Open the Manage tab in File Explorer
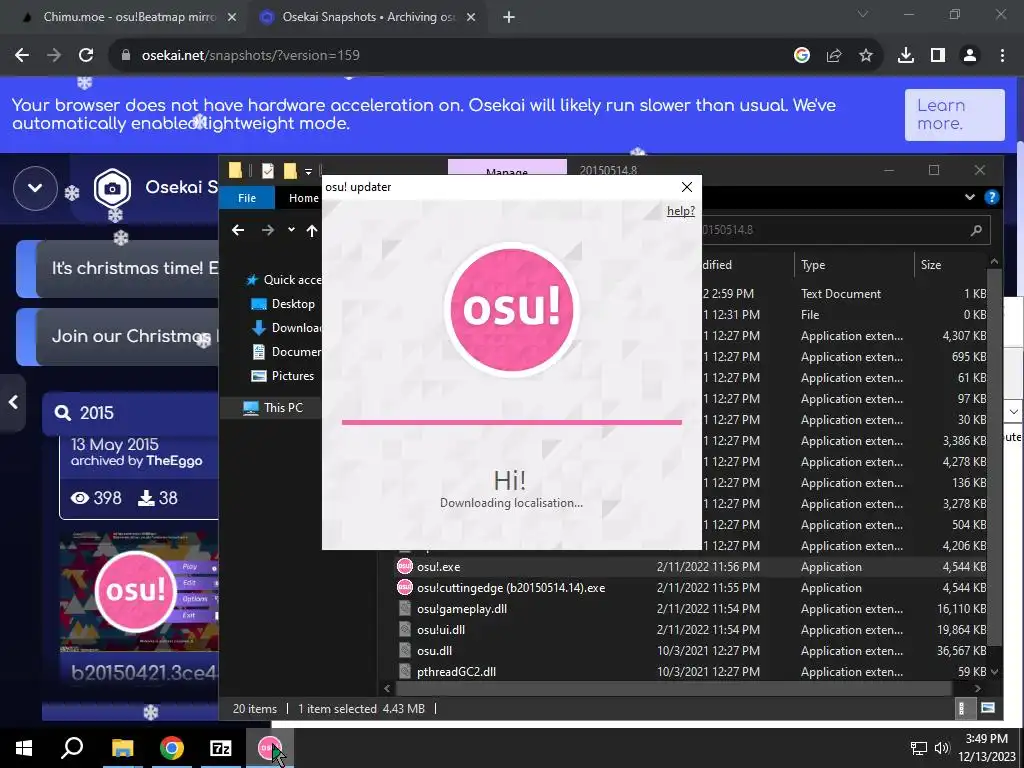 tap(507, 168)
